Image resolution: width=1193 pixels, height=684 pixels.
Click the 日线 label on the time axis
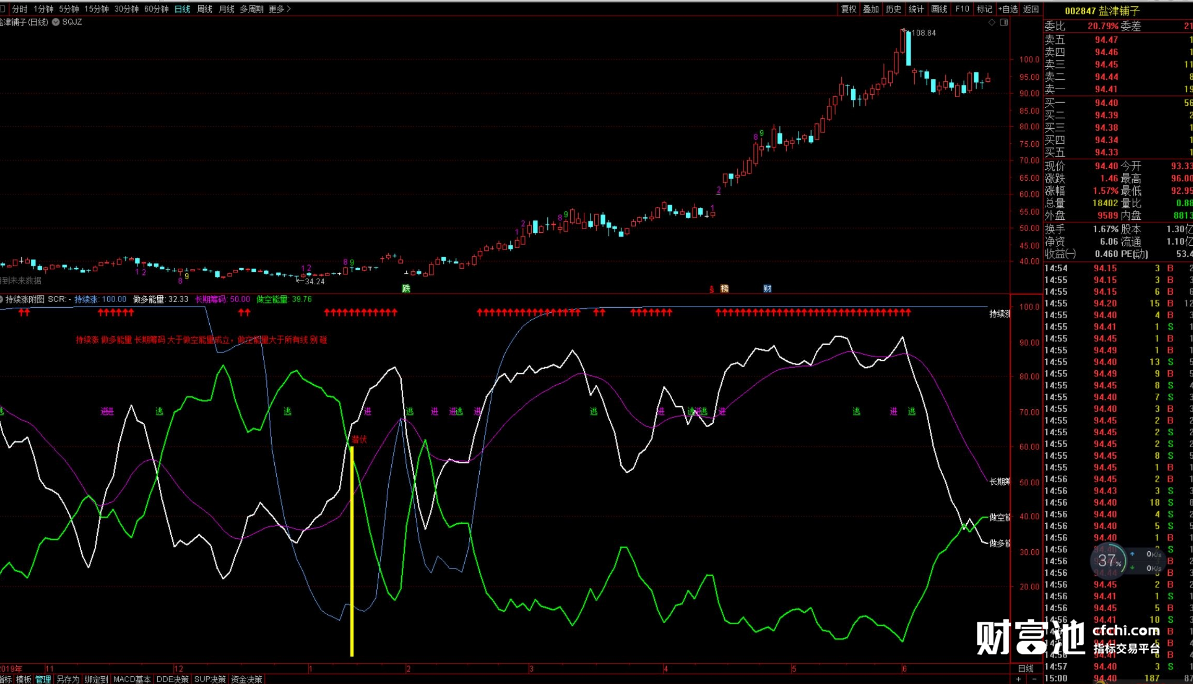pyautogui.click(x=1026, y=669)
